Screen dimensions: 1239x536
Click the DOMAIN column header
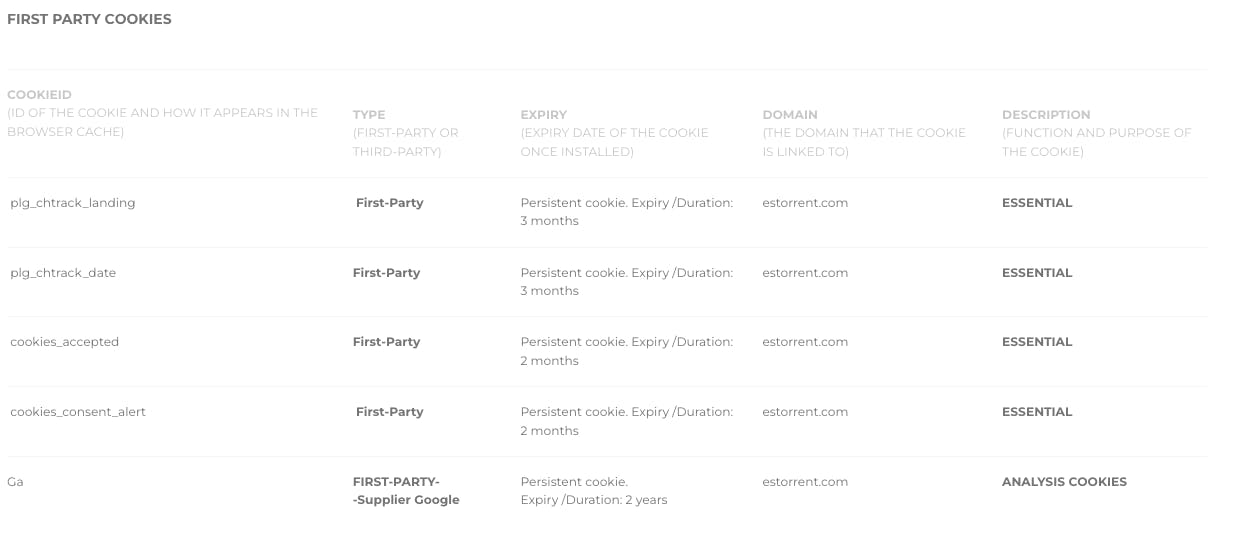[x=790, y=115]
